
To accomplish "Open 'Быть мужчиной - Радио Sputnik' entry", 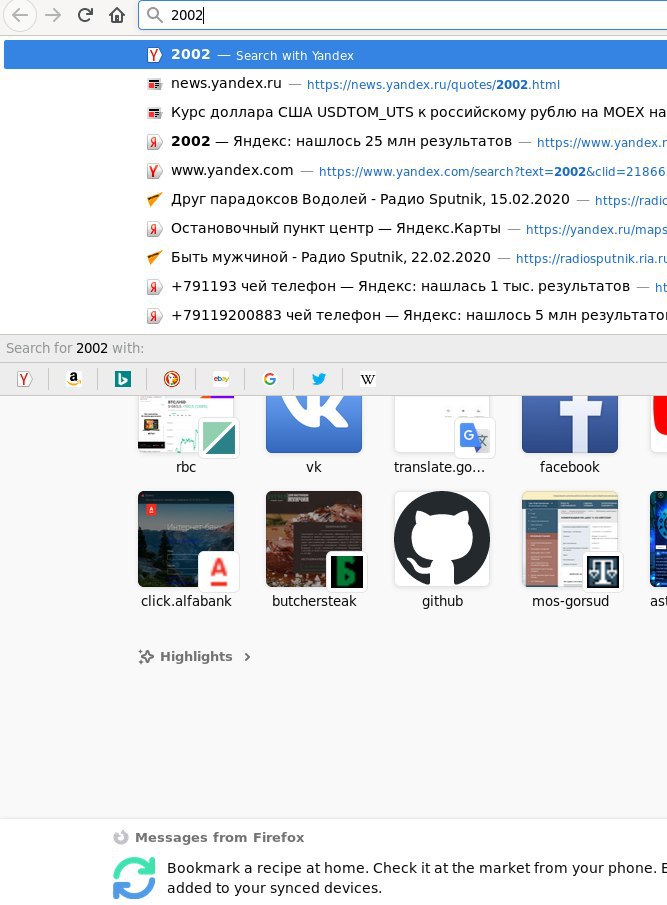I will [335, 257].
